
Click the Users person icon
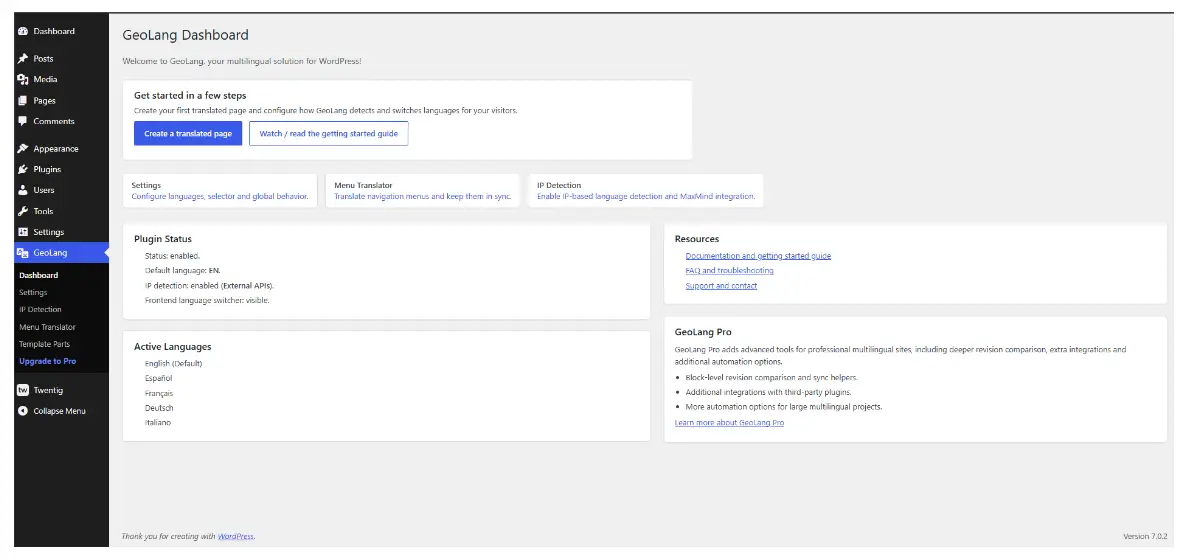point(23,190)
